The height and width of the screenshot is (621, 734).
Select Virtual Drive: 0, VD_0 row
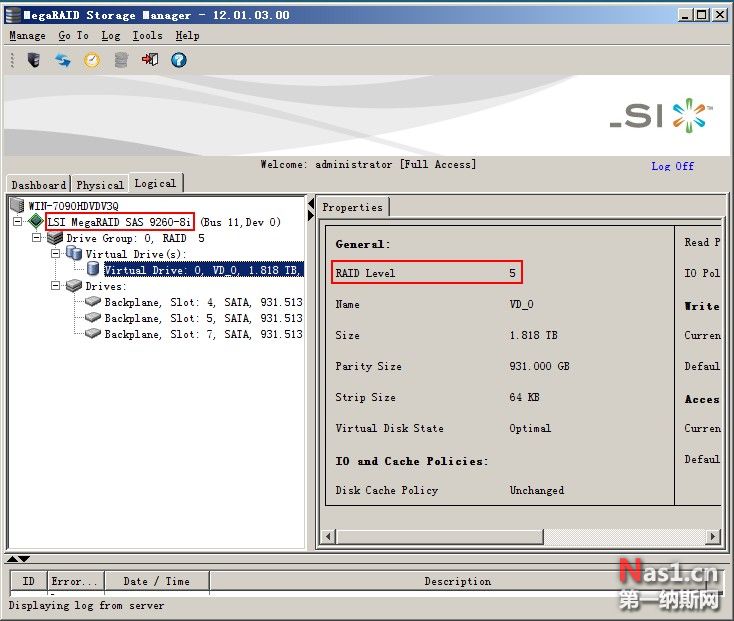[x=204, y=270]
